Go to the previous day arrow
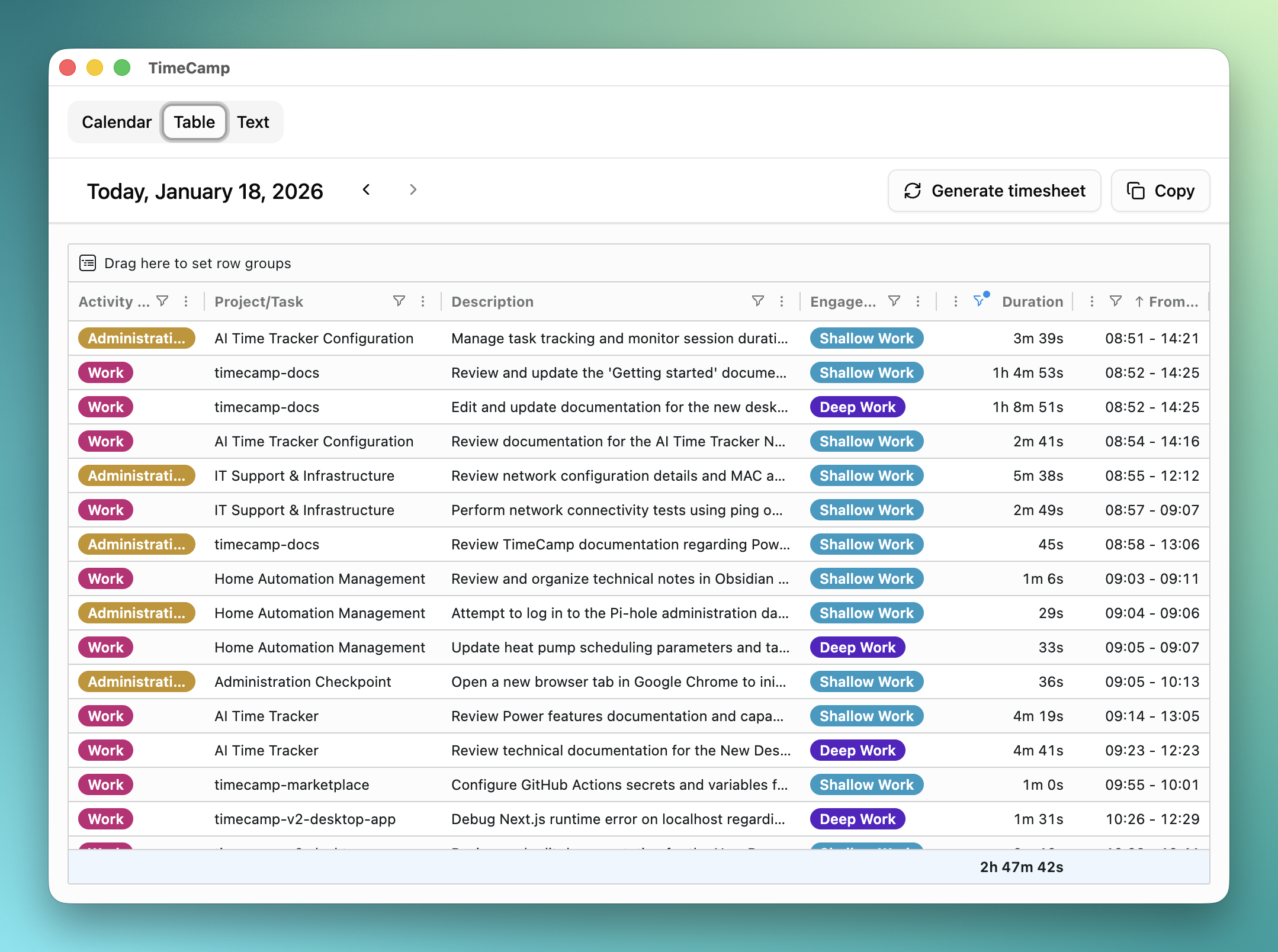Viewport: 1278px width, 952px height. tap(367, 190)
